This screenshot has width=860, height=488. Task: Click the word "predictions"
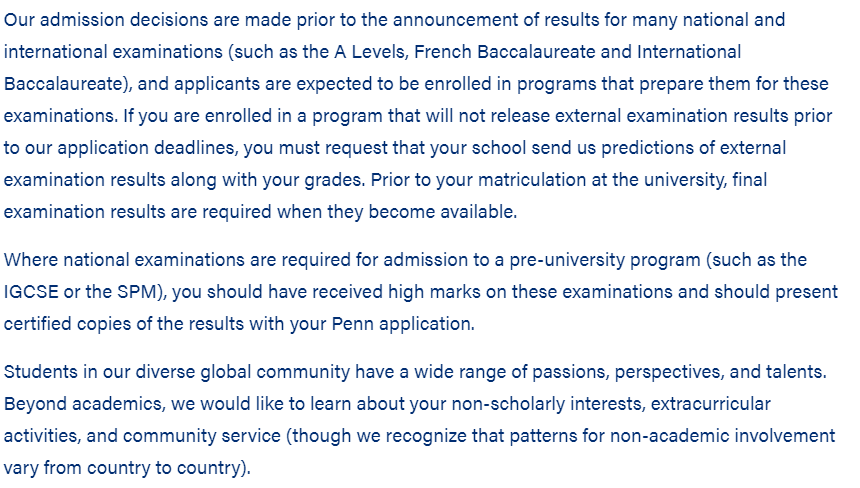(647, 148)
